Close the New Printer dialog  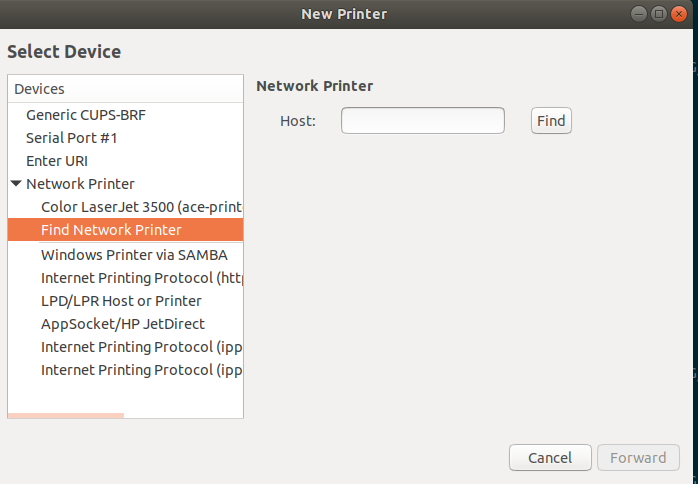coord(678,14)
